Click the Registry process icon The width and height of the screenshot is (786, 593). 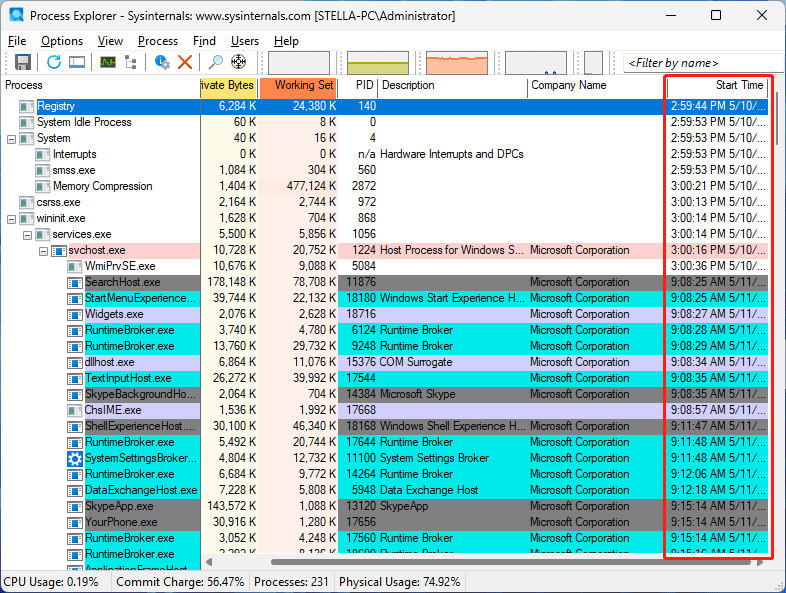point(27,106)
